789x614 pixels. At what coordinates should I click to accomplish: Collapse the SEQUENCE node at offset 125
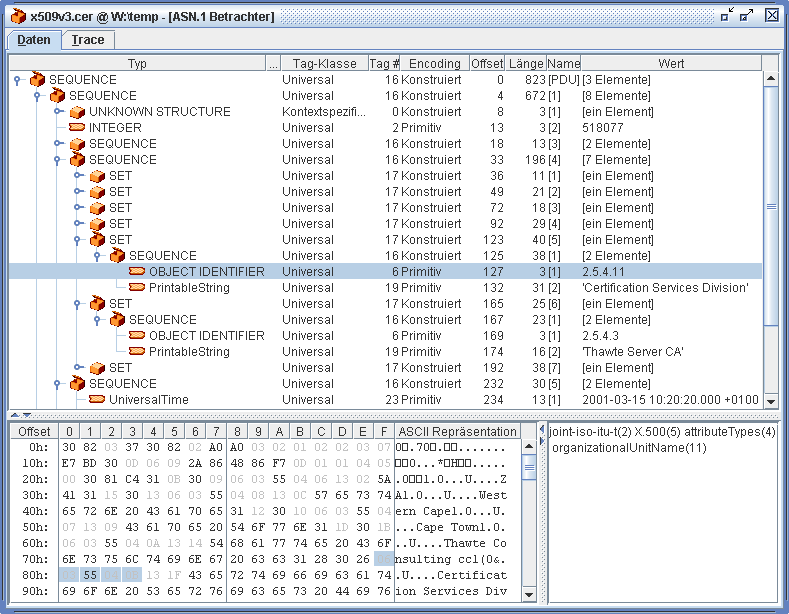[98, 256]
